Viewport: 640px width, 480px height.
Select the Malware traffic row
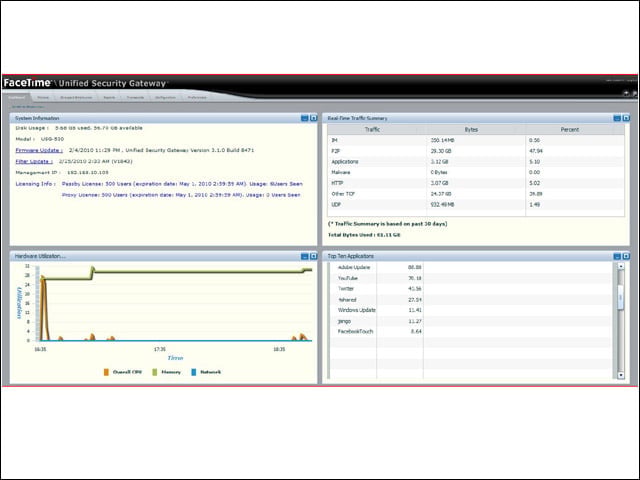tap(476, 172)
